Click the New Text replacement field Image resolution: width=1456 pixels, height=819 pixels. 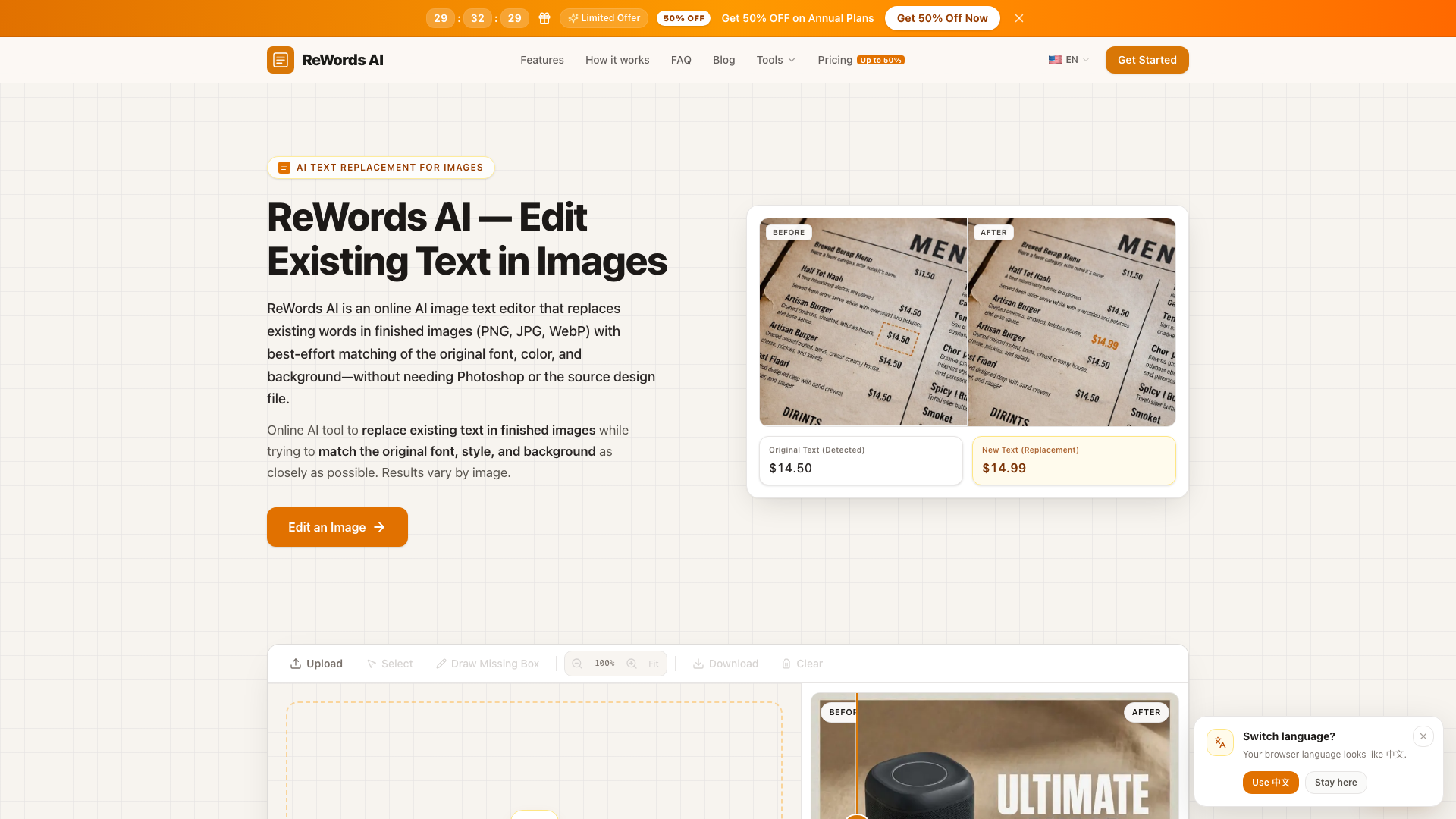pyautogui.click(x=1074, y=460)
